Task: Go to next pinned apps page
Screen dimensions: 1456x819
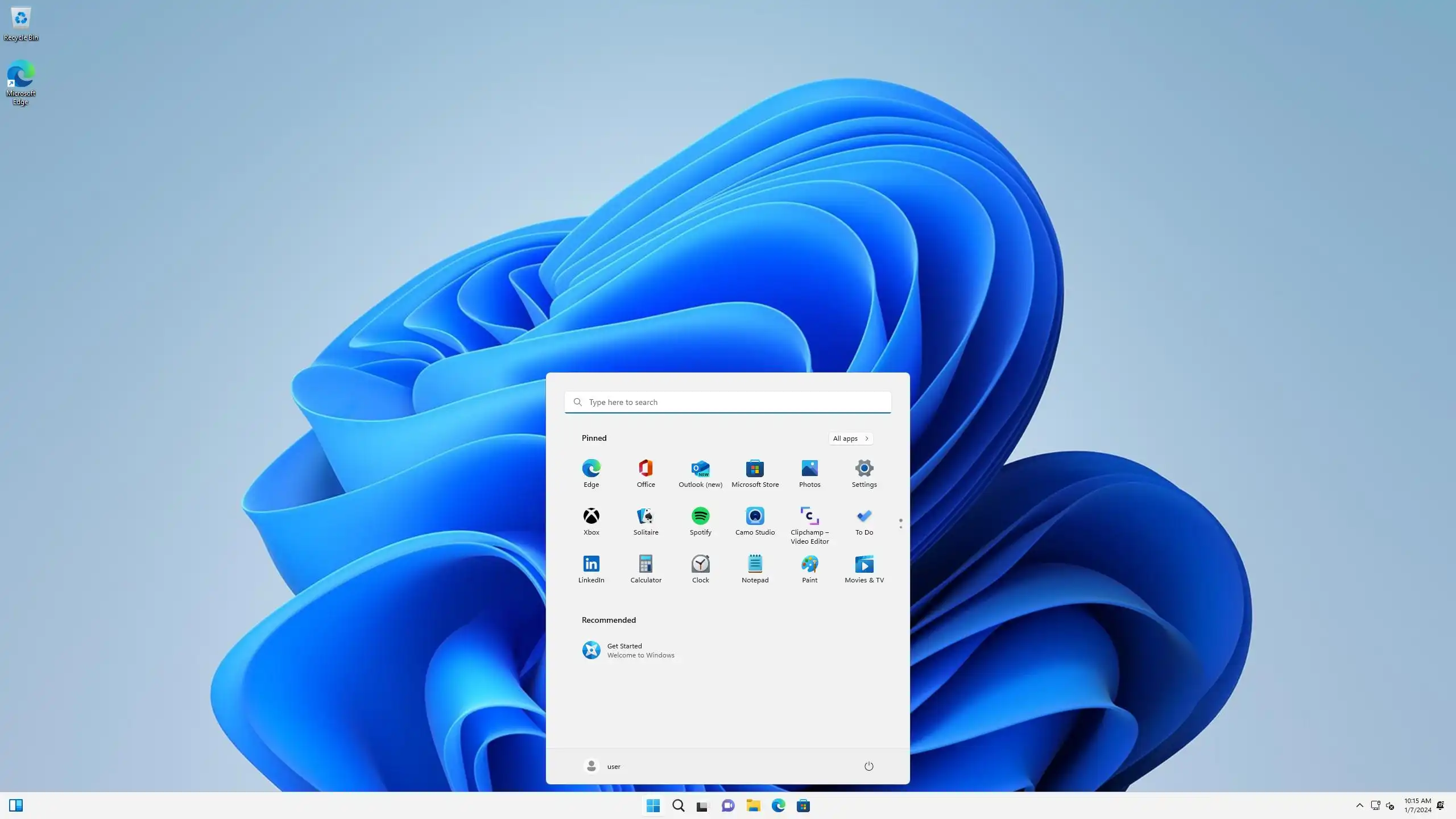Action: click(x=900, y=527)
